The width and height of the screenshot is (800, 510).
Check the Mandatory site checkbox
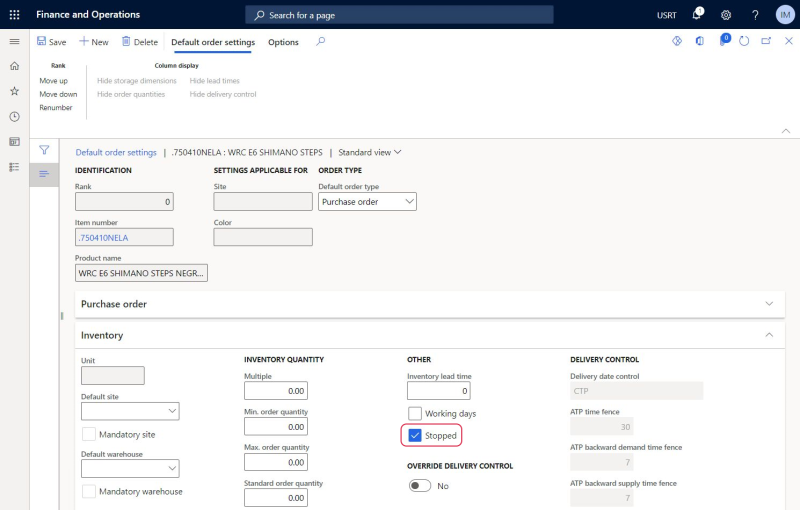(89, 434)
